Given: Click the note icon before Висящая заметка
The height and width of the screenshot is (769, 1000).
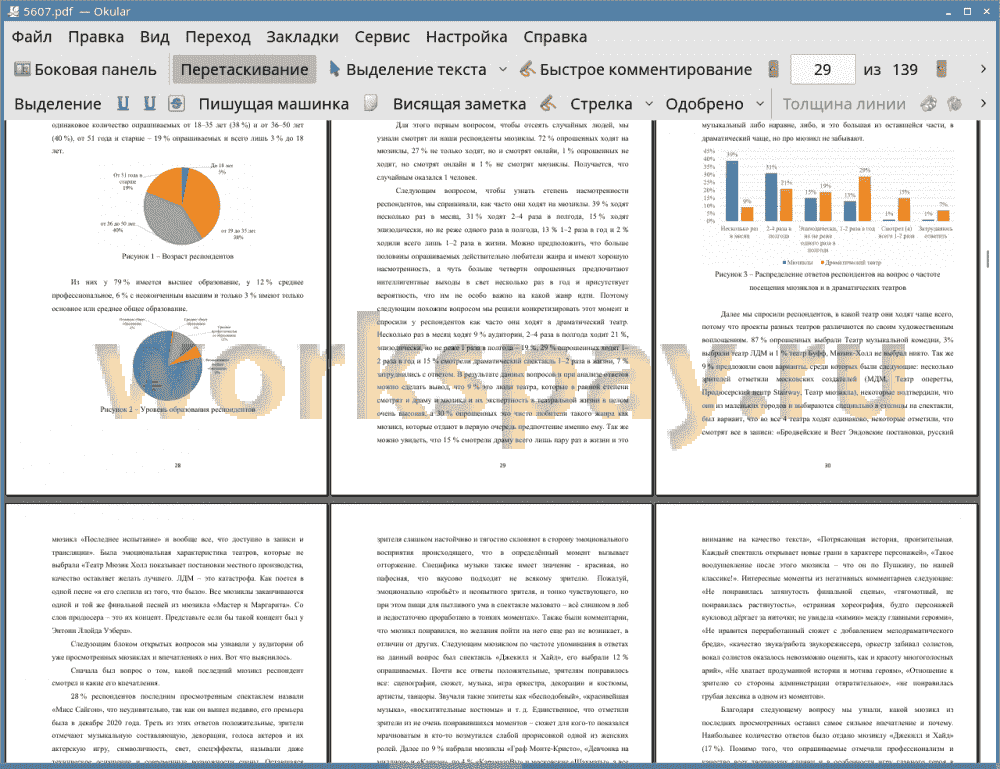Looking at the screenshot, I should pyautogui.click(x=371, y=103).
